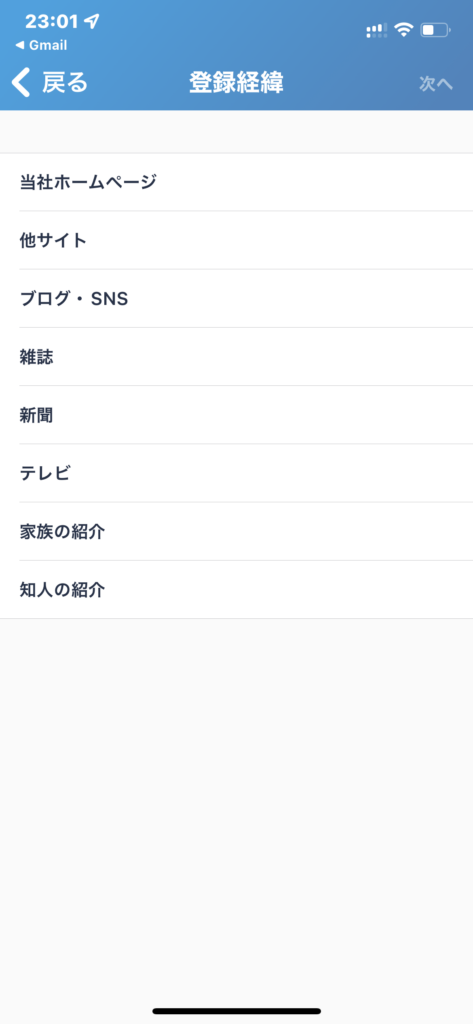Image resolution: width=473 pixels, height=1024 pixels.
Task: Tap the back chevron arrow icon
Action: coord(21,83)
